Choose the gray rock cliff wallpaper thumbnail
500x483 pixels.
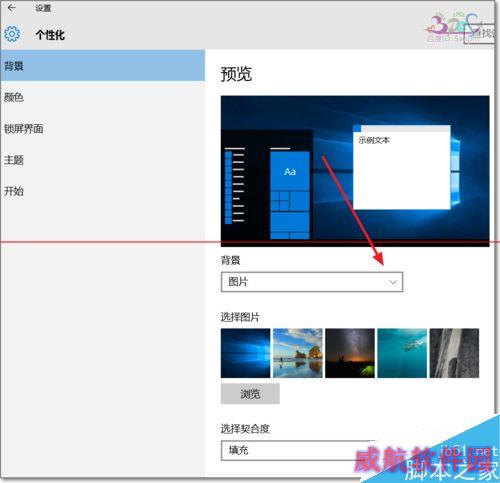(x=454, y=353)
